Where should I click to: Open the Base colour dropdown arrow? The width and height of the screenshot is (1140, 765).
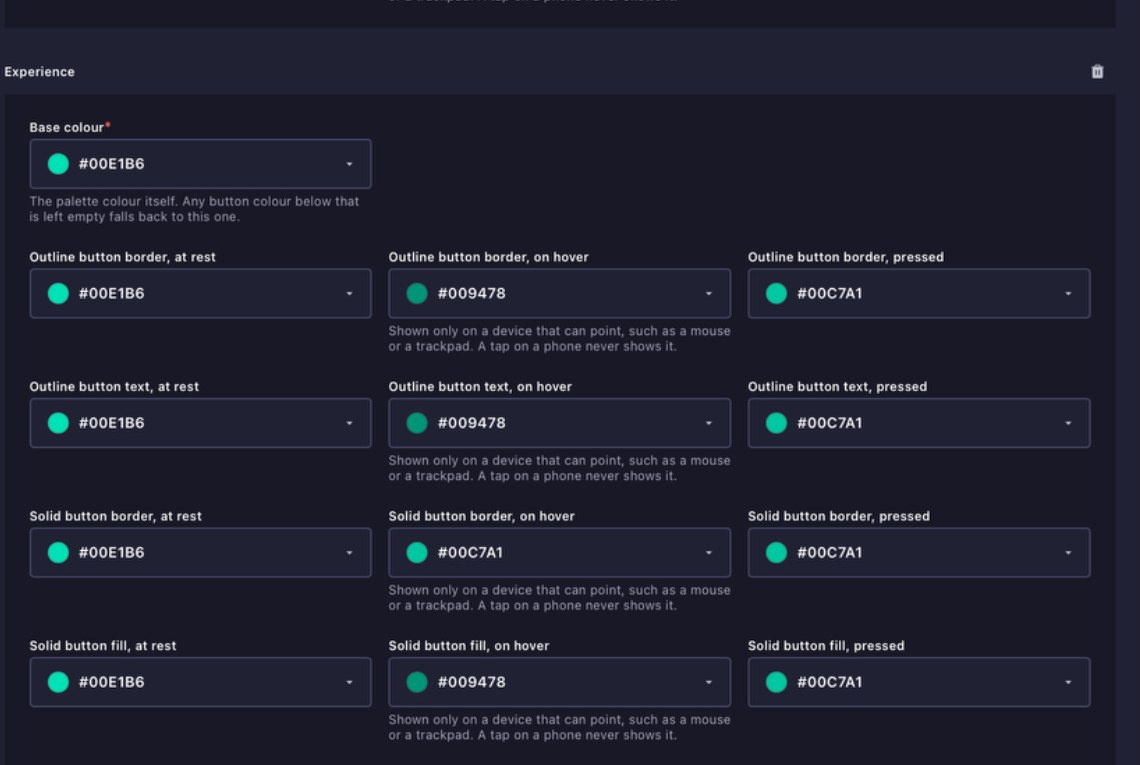(350, 164)
